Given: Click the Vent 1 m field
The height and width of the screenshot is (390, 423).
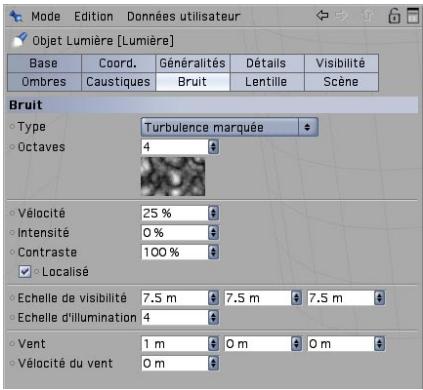Looking at the screenshot, I should (175, 344).
